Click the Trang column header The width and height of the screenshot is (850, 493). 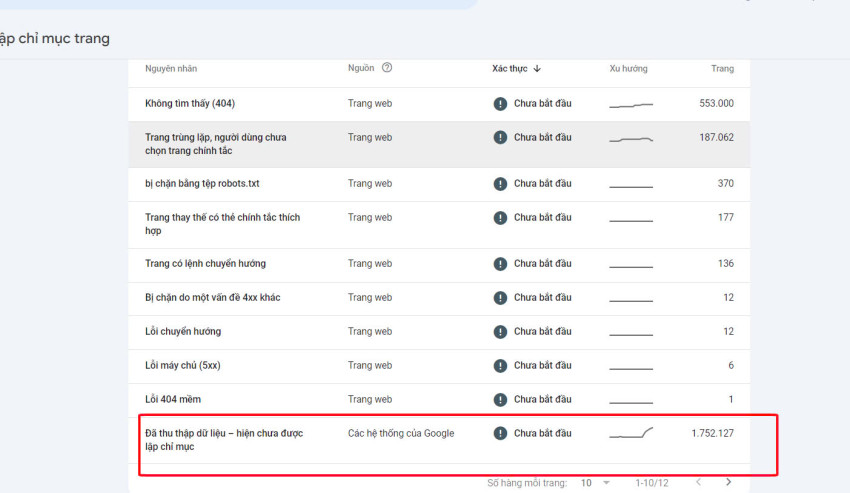click(x=722, y=69)
